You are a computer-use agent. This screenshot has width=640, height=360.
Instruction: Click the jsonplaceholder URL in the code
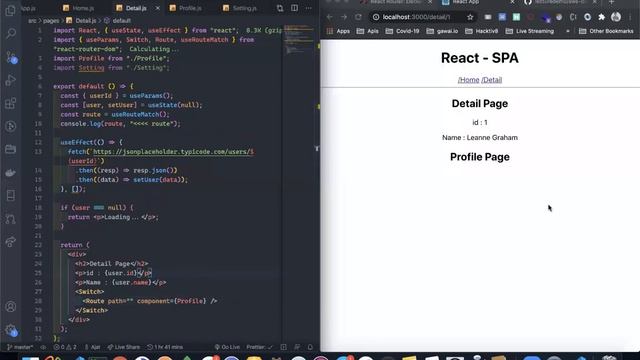(173, 152)
